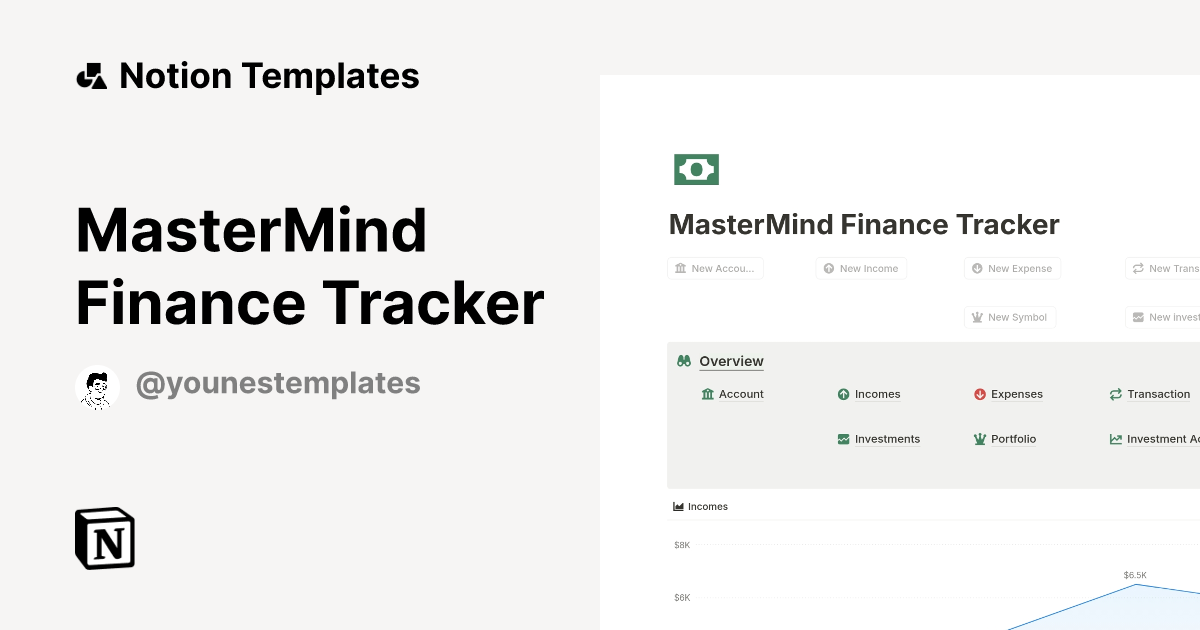Click the chart icon next to Investments
The width and height of the screenshot is (1200, 630).
click(843, 439)
